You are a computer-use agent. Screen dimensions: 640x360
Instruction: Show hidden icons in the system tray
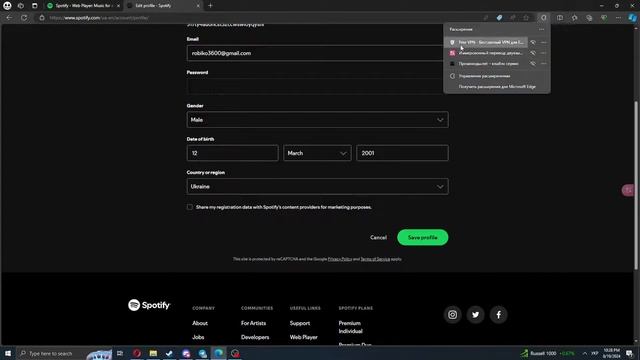(x=584, y=353)
